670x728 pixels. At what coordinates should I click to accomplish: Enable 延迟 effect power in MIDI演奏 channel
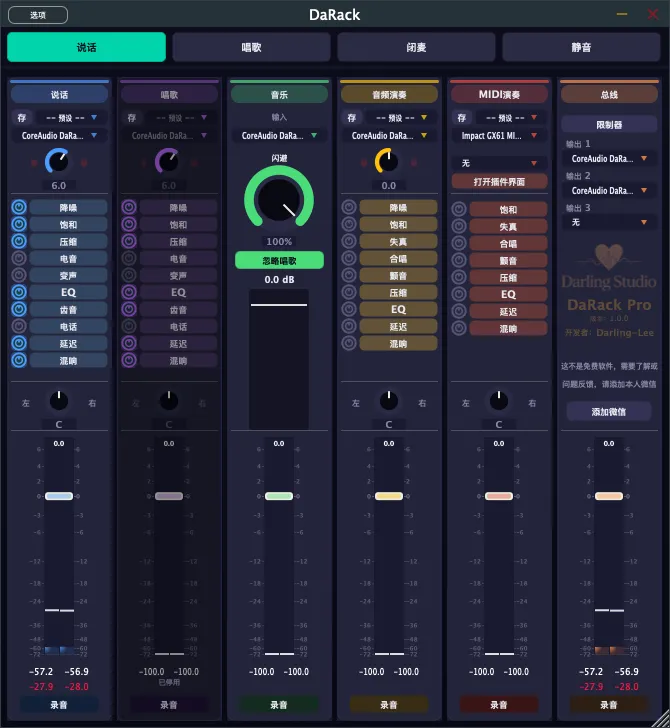click(x=459, y=311)
